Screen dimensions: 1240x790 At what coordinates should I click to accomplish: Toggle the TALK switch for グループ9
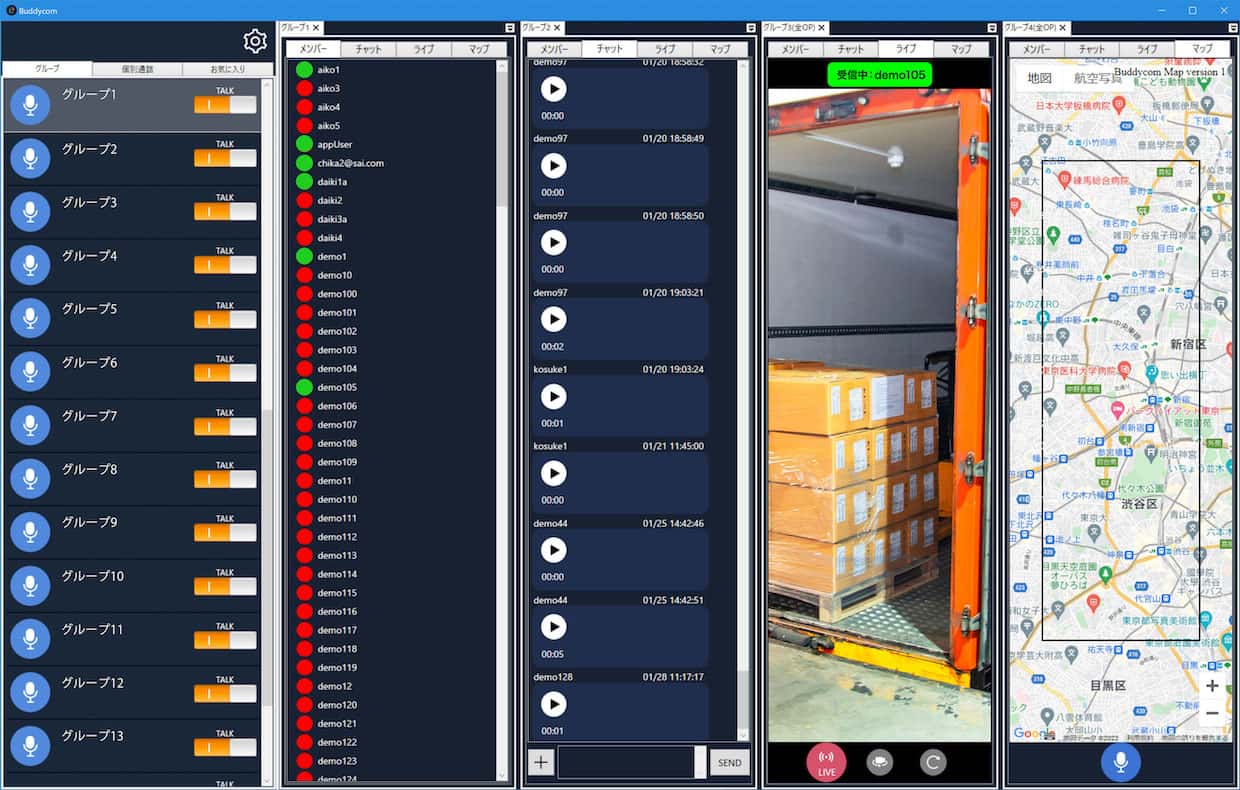[225, 532]
